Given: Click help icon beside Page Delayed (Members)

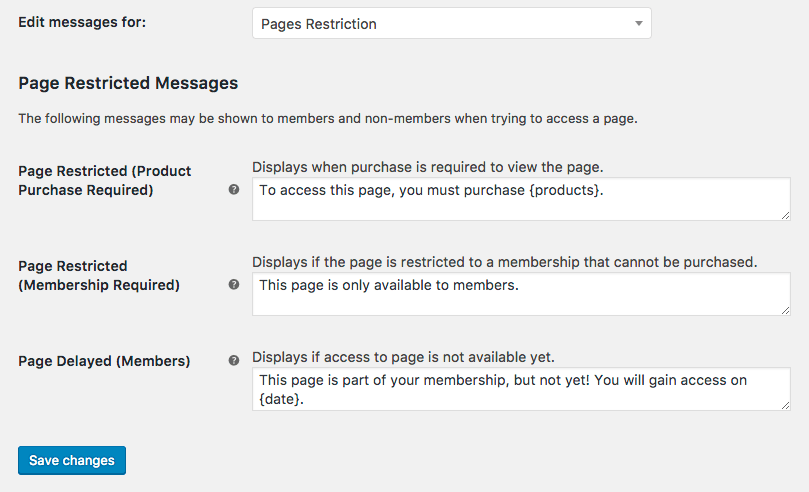Looking at the screenshot, I should pos(234,360).
